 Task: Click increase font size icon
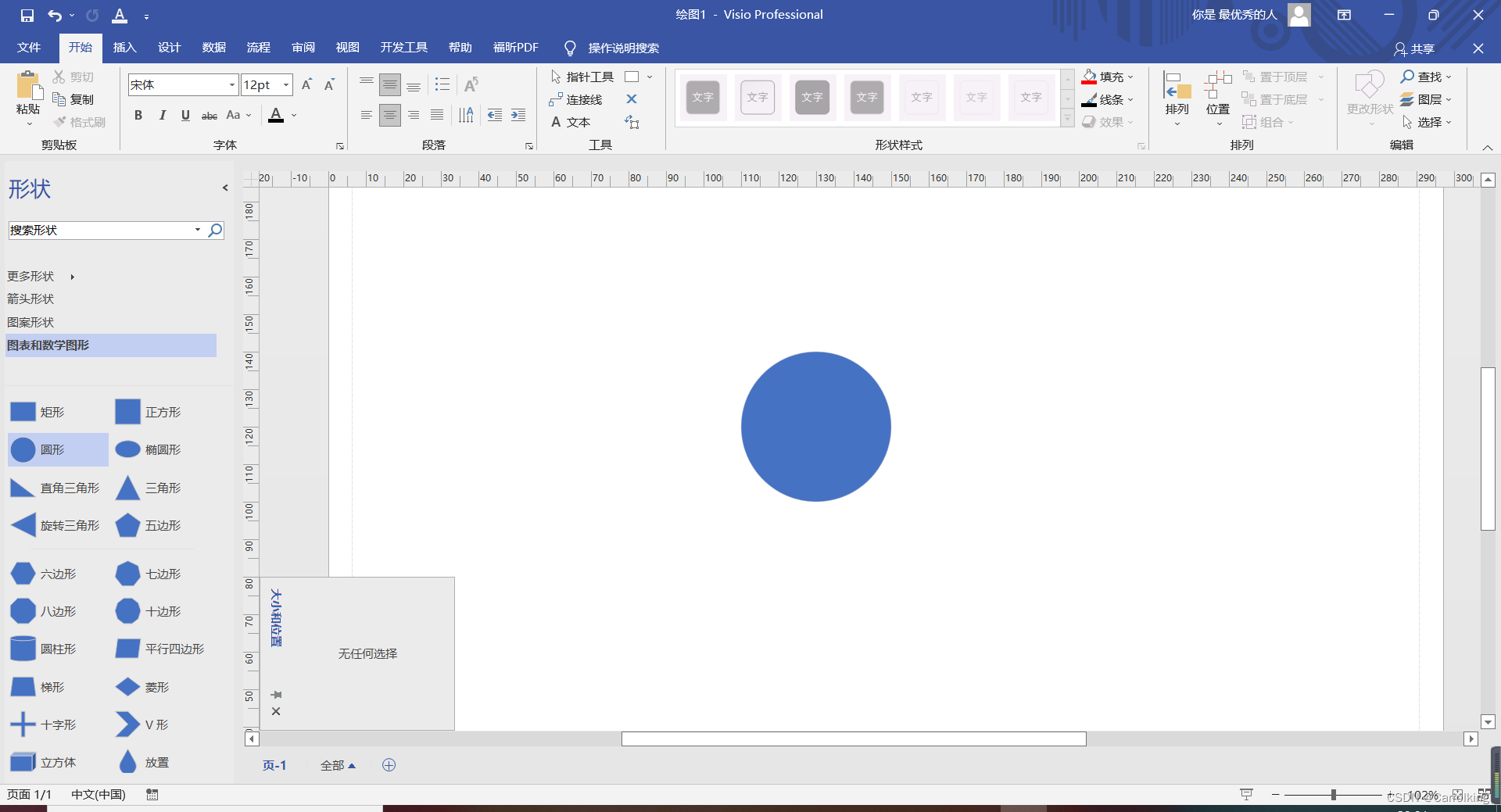(307, 84)
